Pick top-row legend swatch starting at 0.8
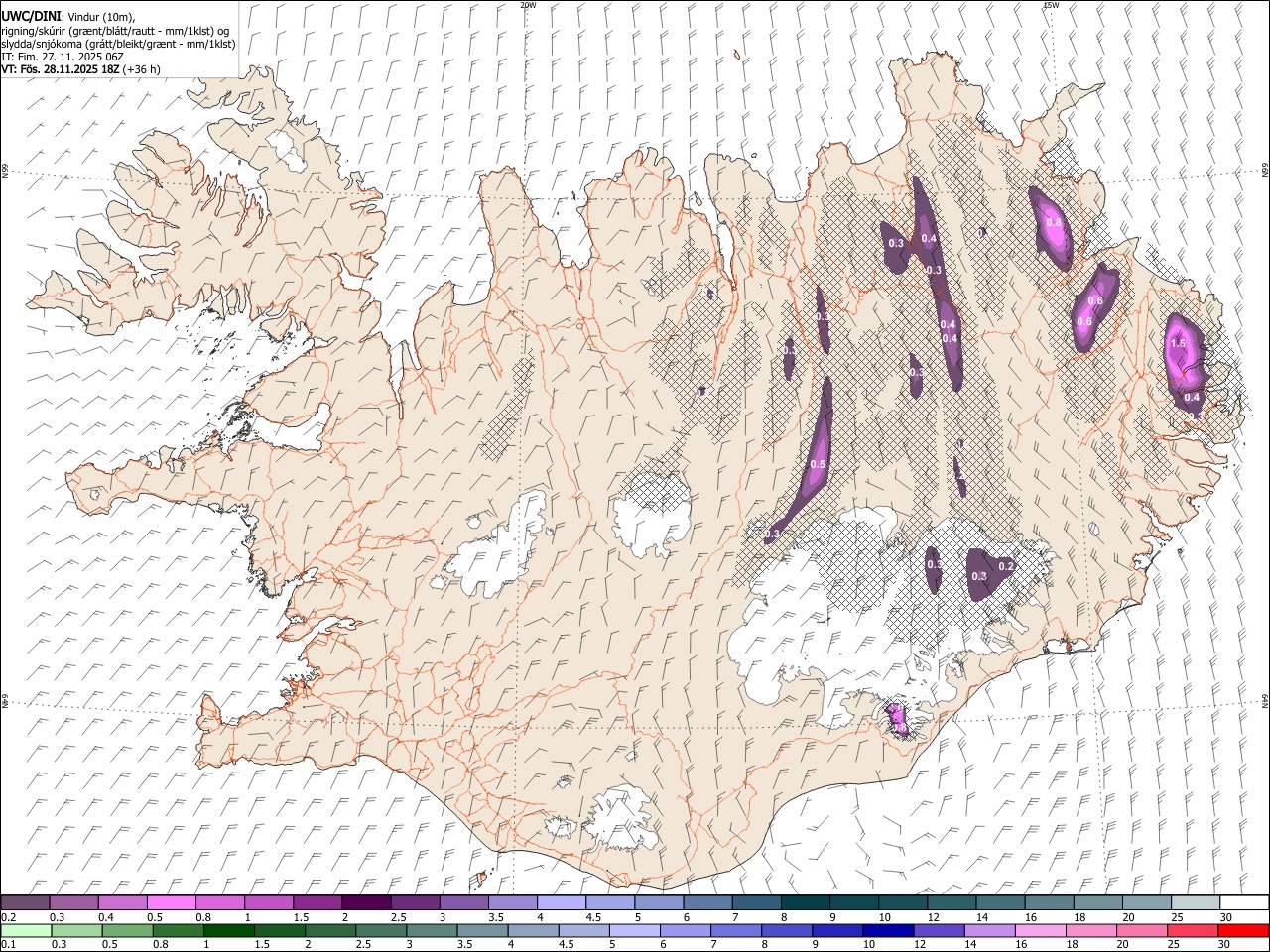 (219, 903)
